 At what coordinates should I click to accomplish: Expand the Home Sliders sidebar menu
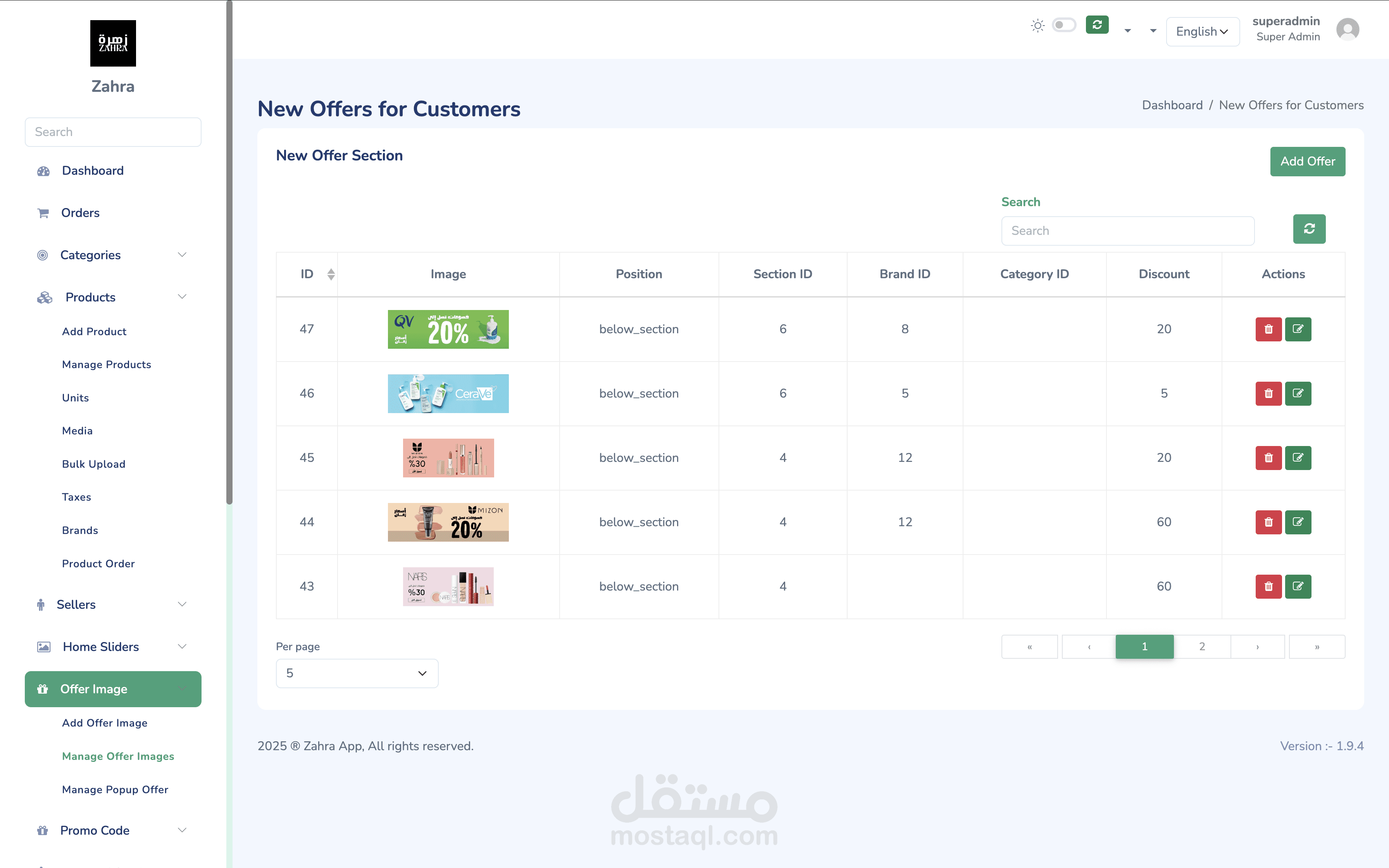113,646
